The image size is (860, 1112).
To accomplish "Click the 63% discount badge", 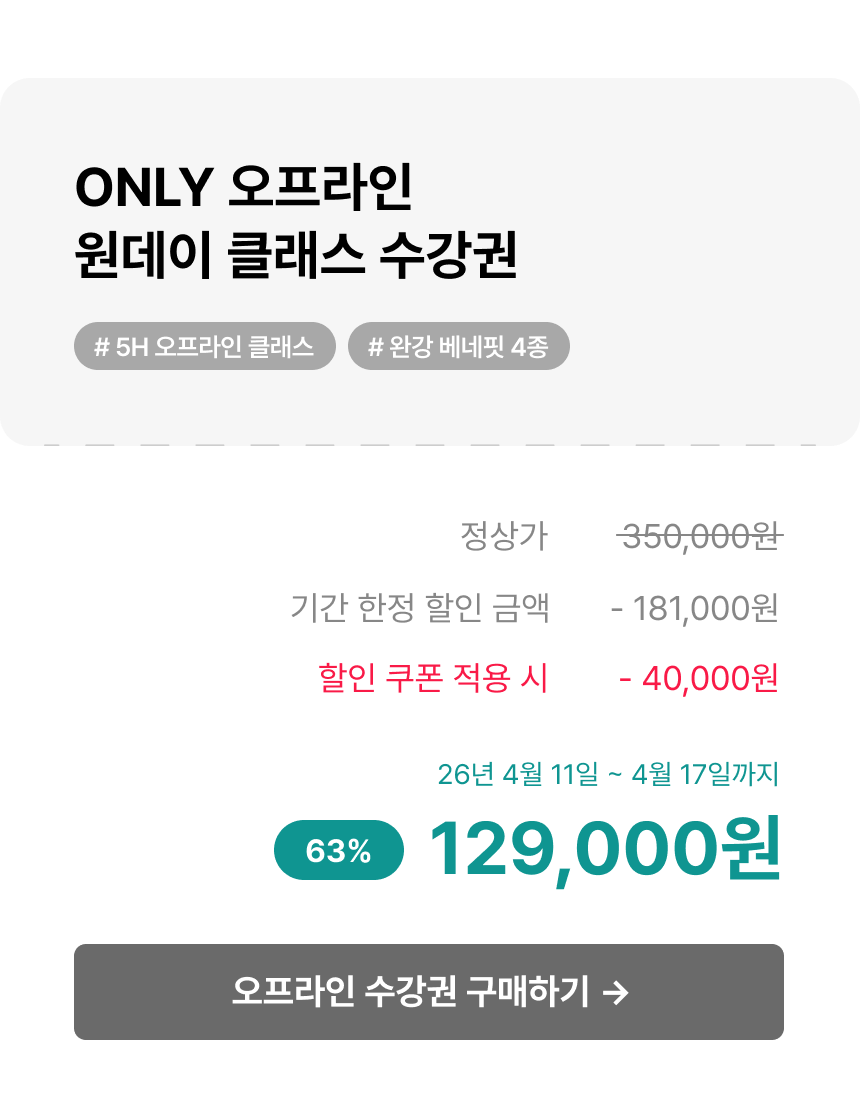I will [339, 851].
